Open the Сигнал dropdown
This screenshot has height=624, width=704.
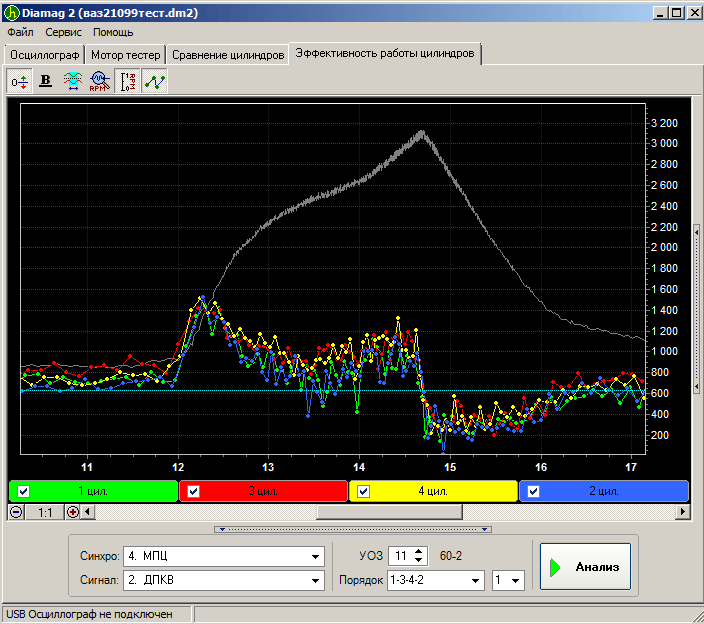click(315, 580)
